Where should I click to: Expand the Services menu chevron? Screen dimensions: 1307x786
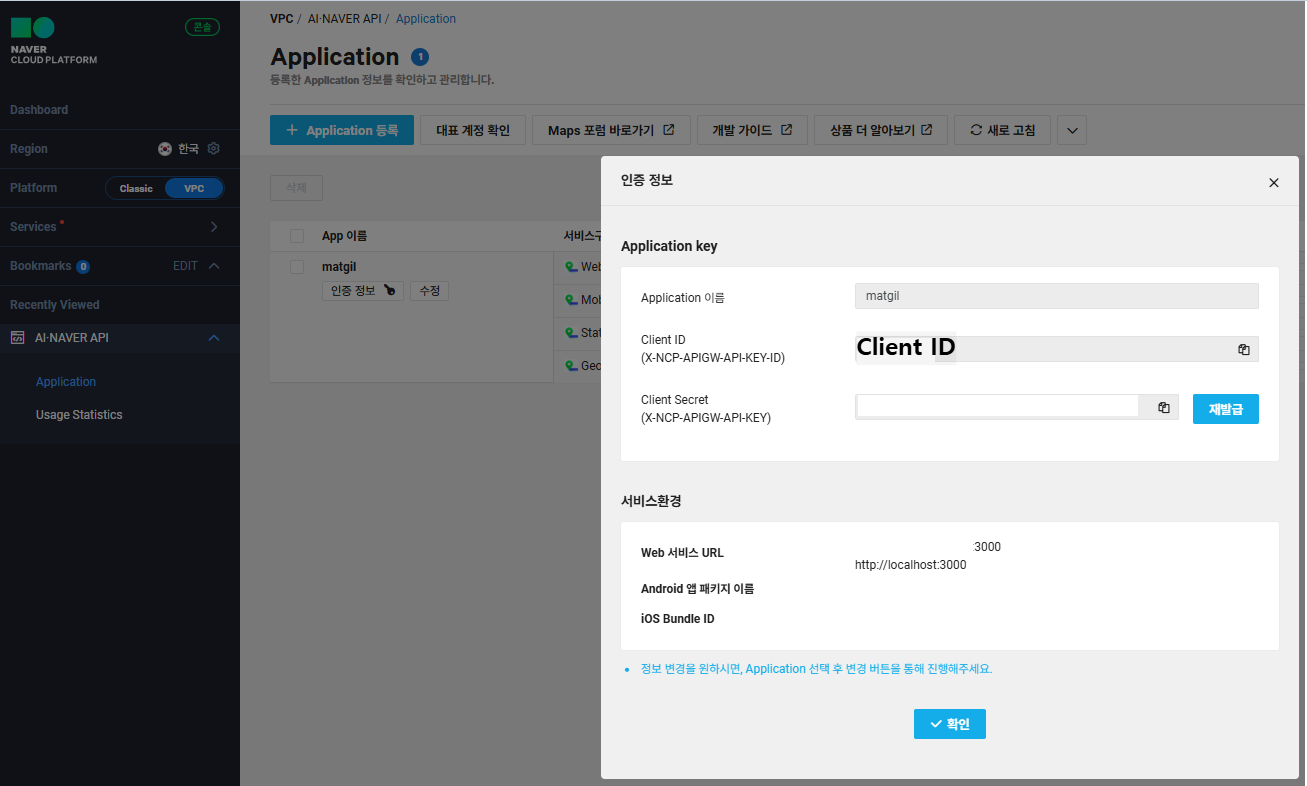[x=214, y=227]
